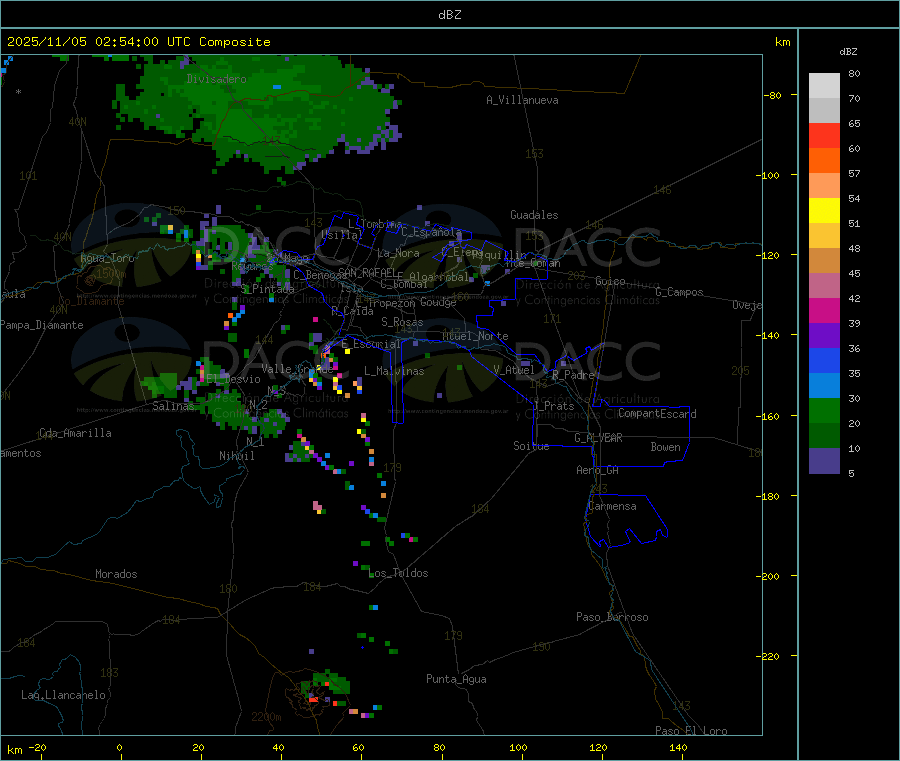900x761 pixels.
Task: Click the red storm cell near '2200m' contour
Action: [313, 699]
